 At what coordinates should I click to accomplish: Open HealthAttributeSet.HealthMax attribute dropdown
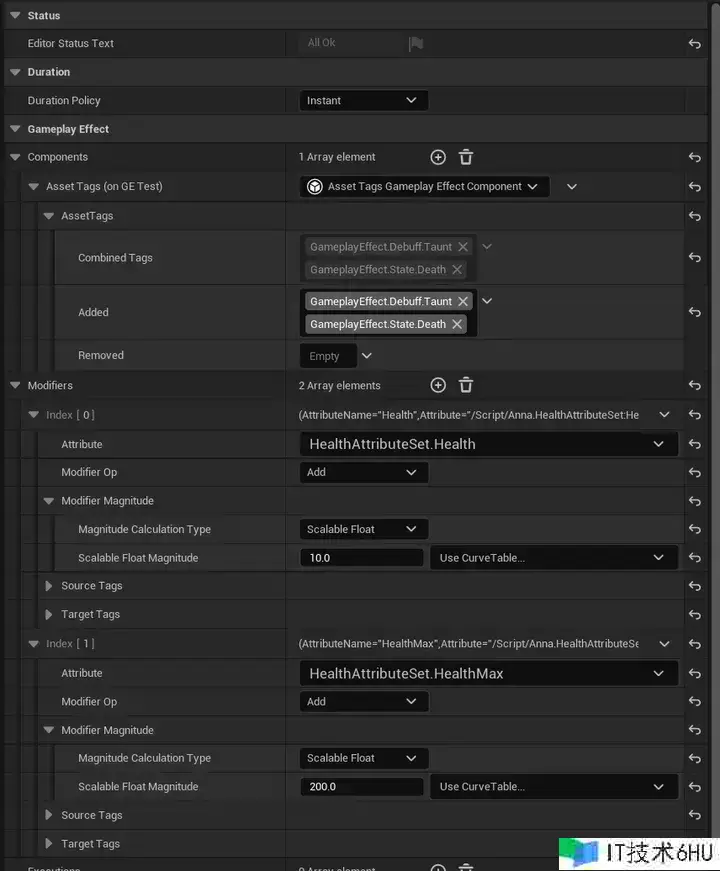click(488, 673)
